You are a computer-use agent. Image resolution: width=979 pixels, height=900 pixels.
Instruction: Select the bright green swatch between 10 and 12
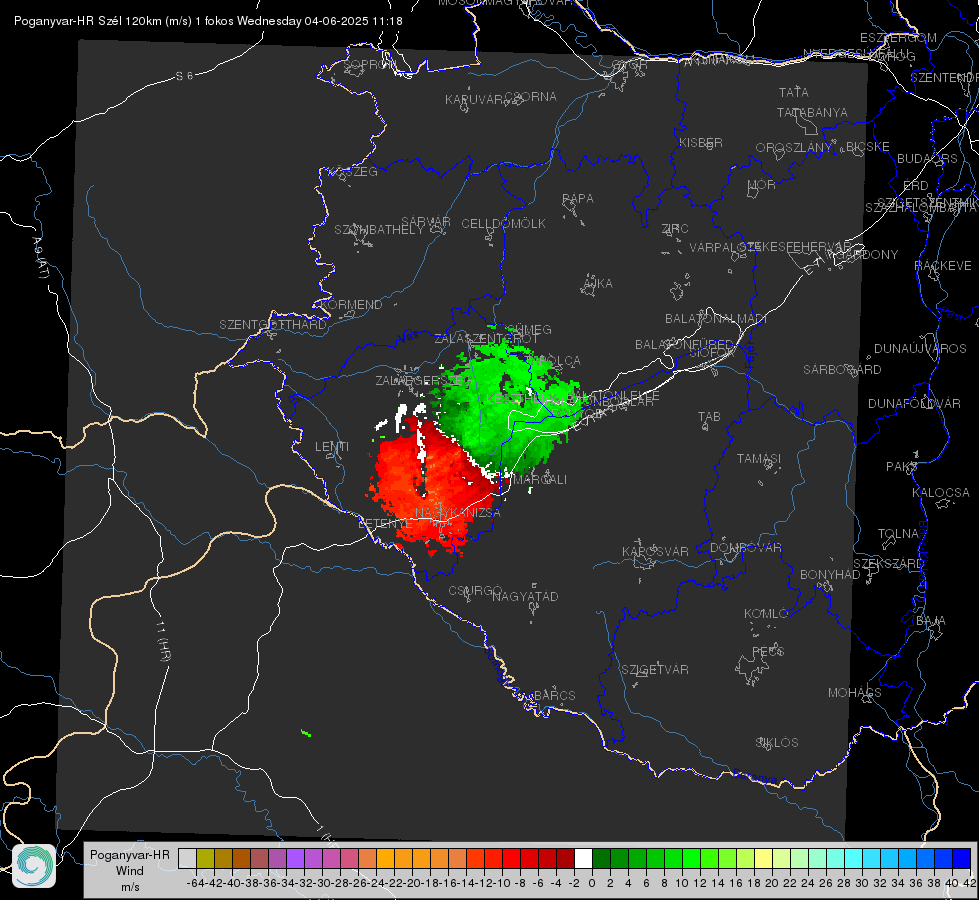(x=691, y=858)
